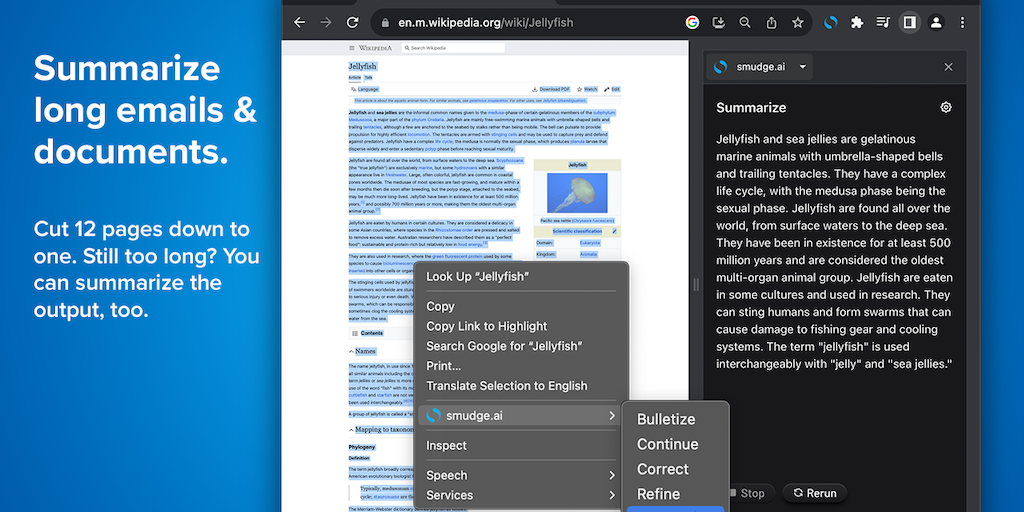Choose Correct from smudge.ai submenu

click(x=675, y=469)
